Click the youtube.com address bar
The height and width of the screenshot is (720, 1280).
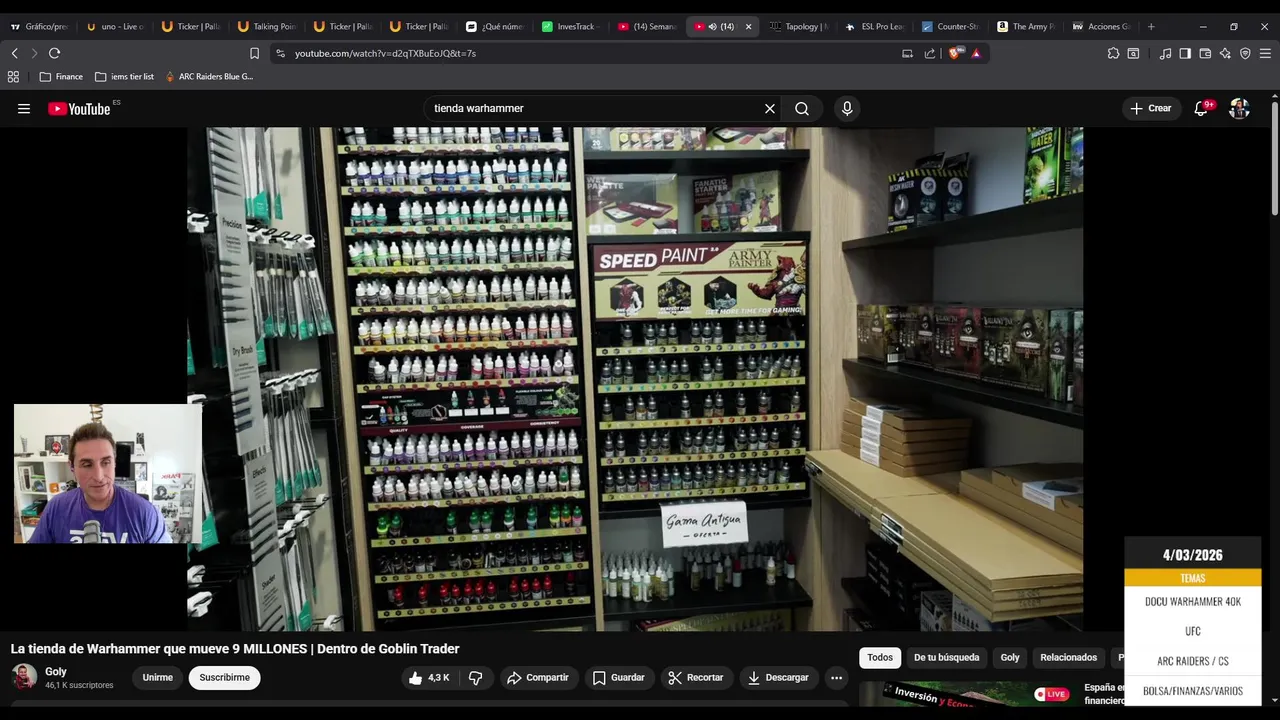[x=590, y=53]
